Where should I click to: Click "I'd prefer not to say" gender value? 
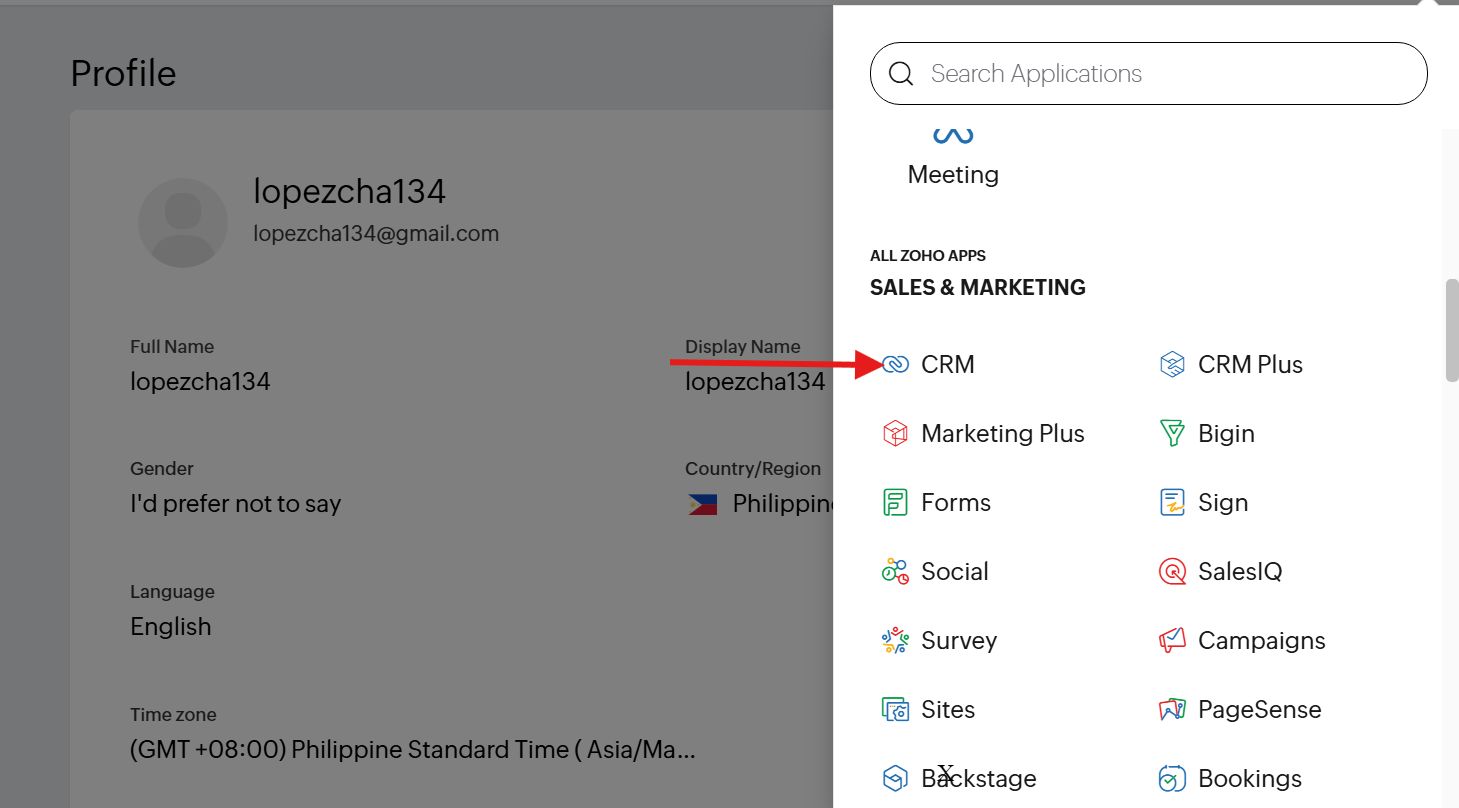pyautogui.click(x=236, y=504)
